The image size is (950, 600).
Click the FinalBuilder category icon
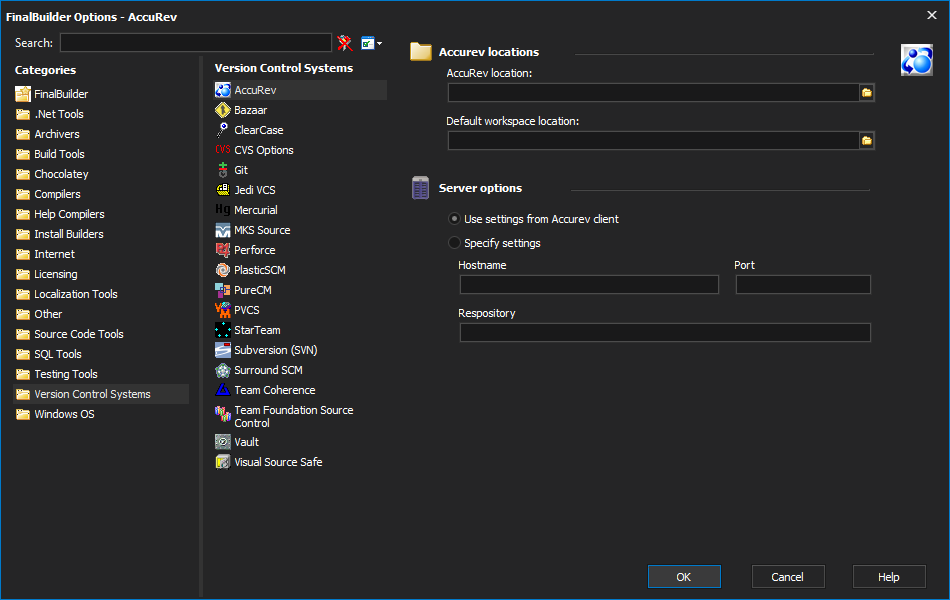(23, 94)
